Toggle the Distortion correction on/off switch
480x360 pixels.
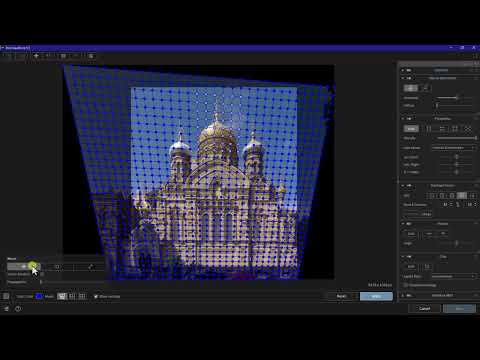409,78
